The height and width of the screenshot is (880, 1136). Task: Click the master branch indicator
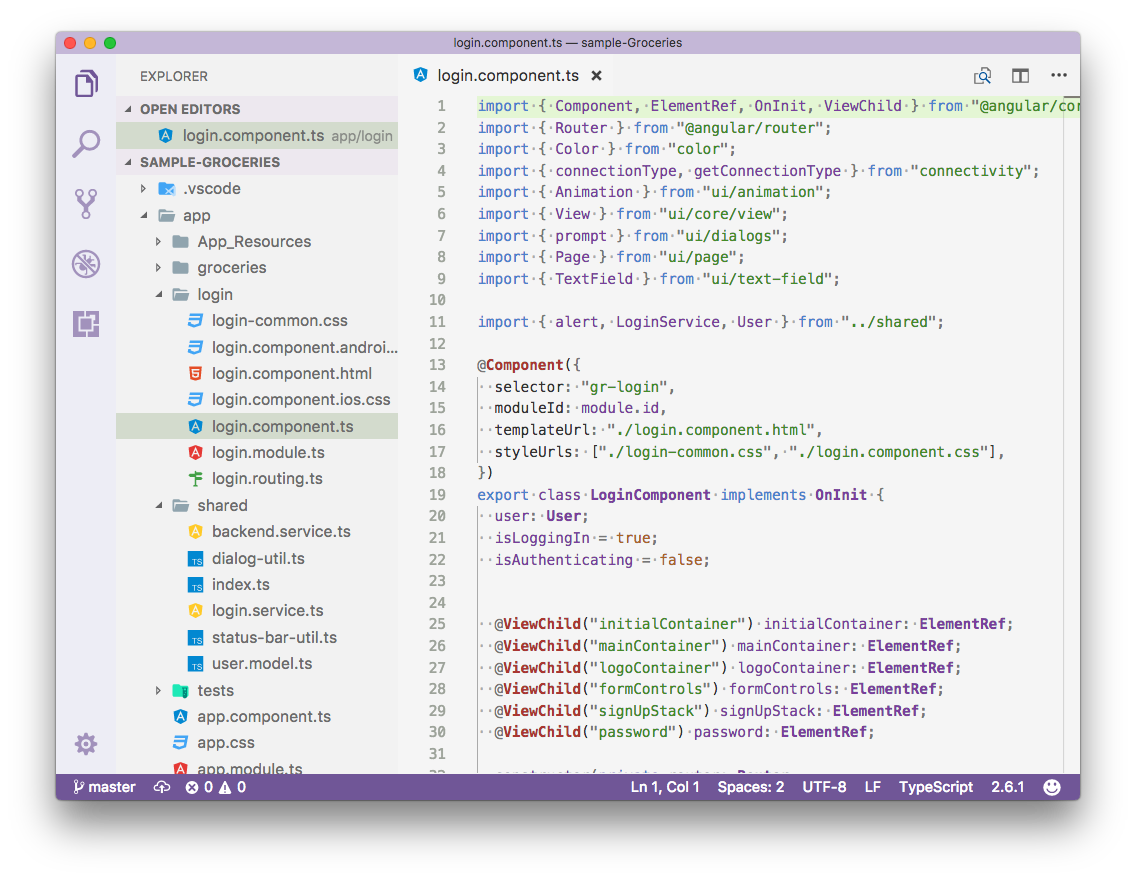[x=103, y=787]
